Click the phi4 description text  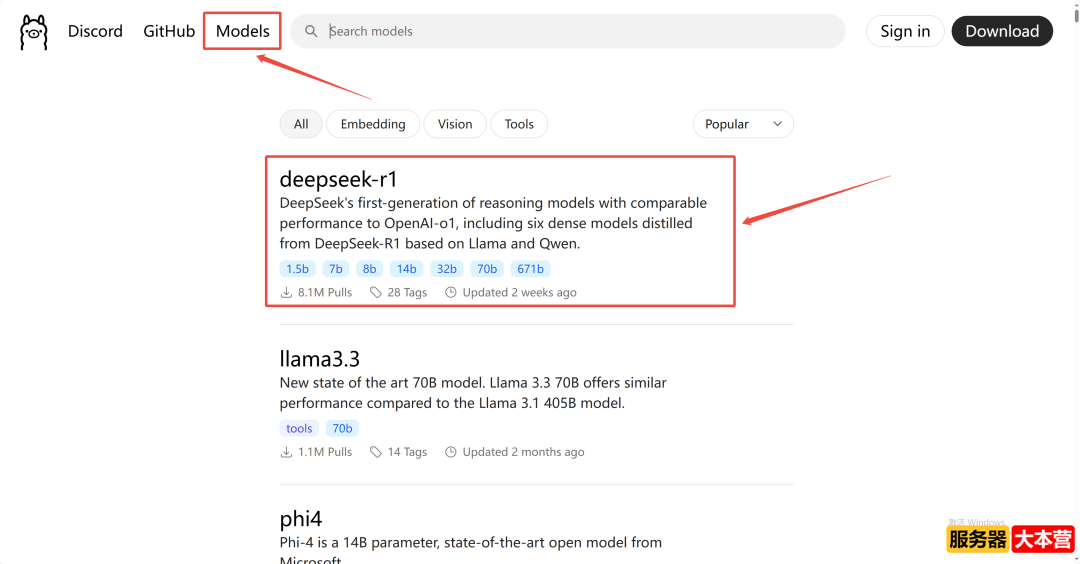click(x=470, y=549)
